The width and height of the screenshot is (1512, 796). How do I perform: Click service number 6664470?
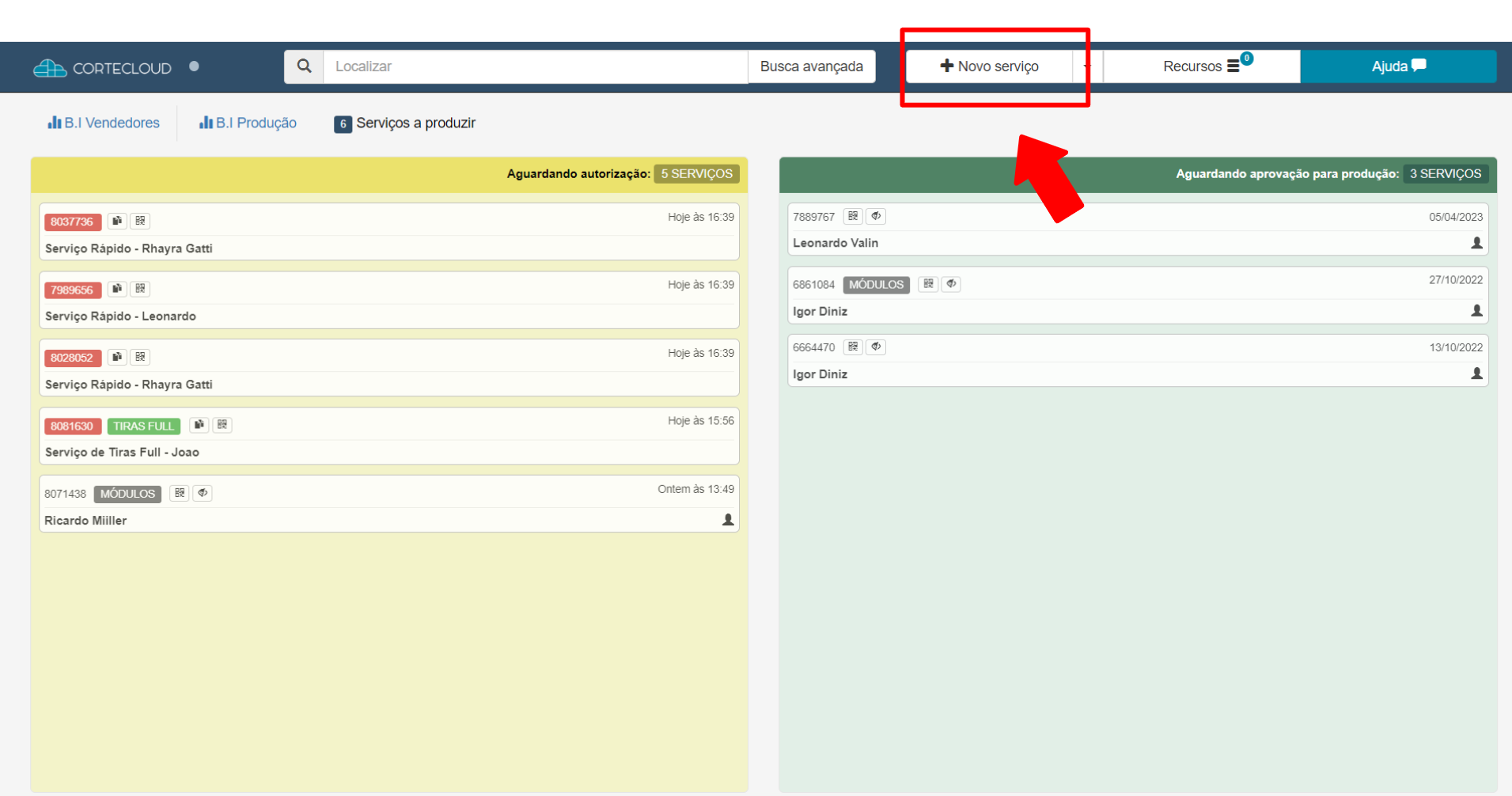(813, 347)
